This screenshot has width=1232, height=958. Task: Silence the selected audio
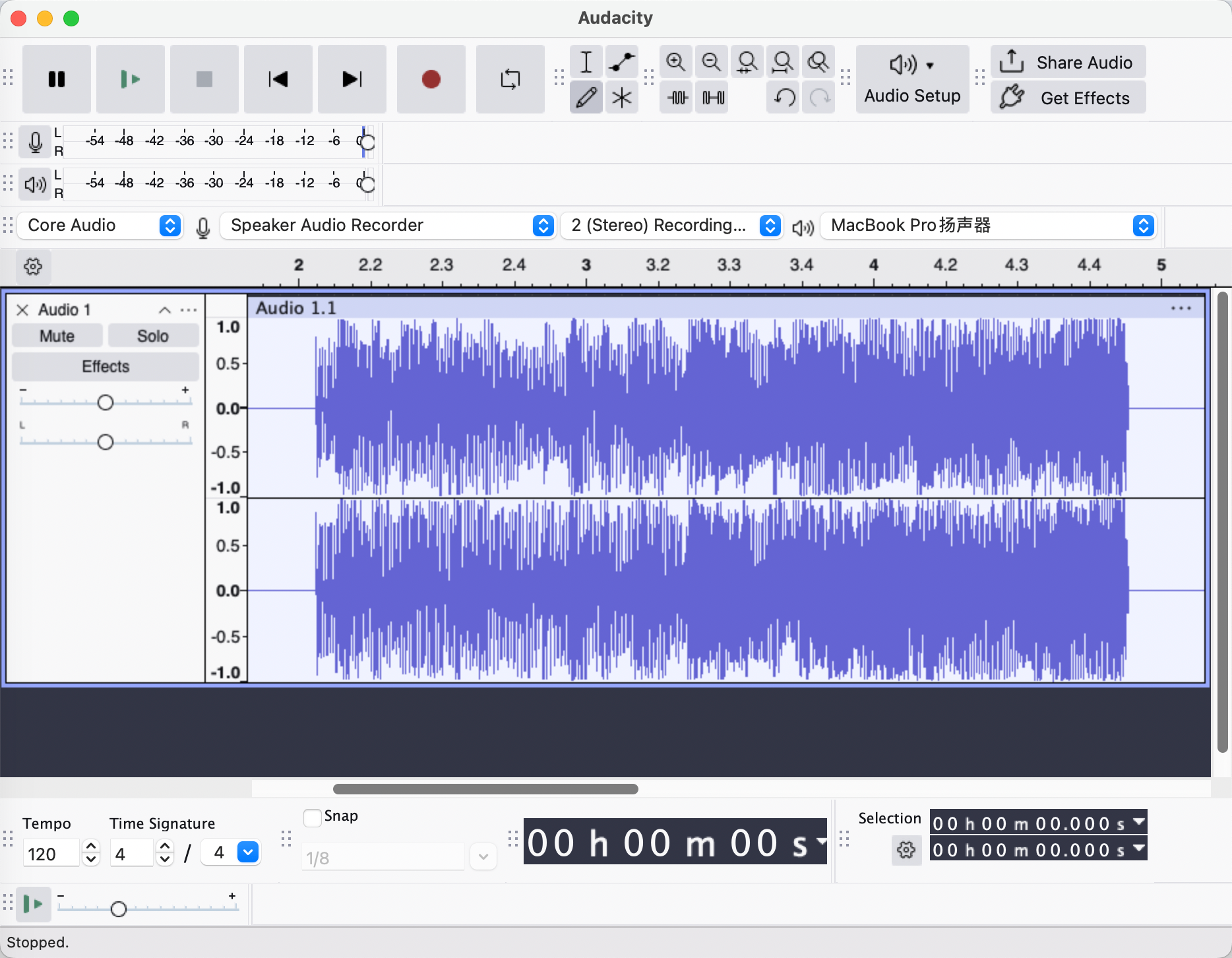pos(711,97)
